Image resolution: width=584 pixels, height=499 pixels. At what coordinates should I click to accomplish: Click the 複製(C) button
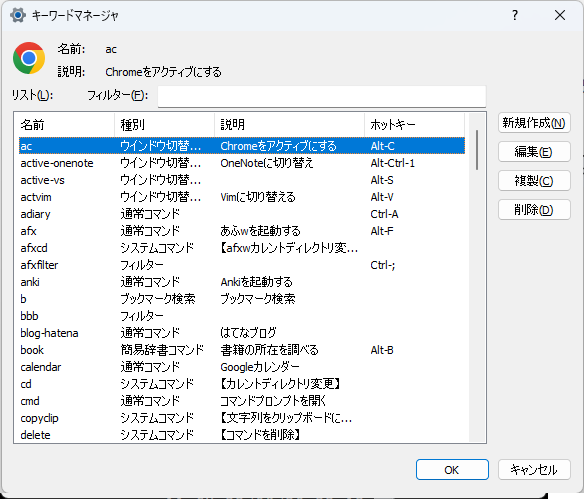click(x=534, y=181)
